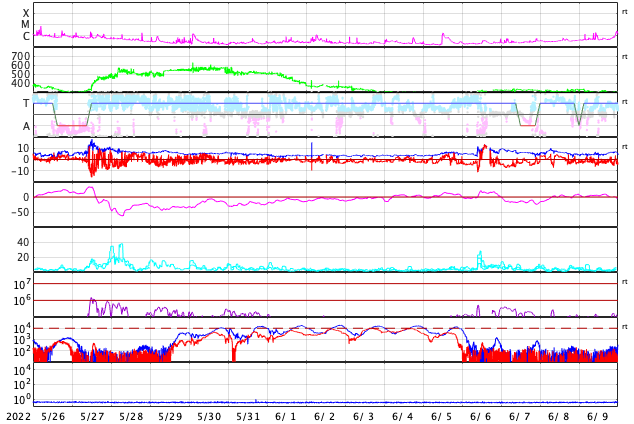Select the M flare-class axis label
634x424 pixels.
(25, 25)
